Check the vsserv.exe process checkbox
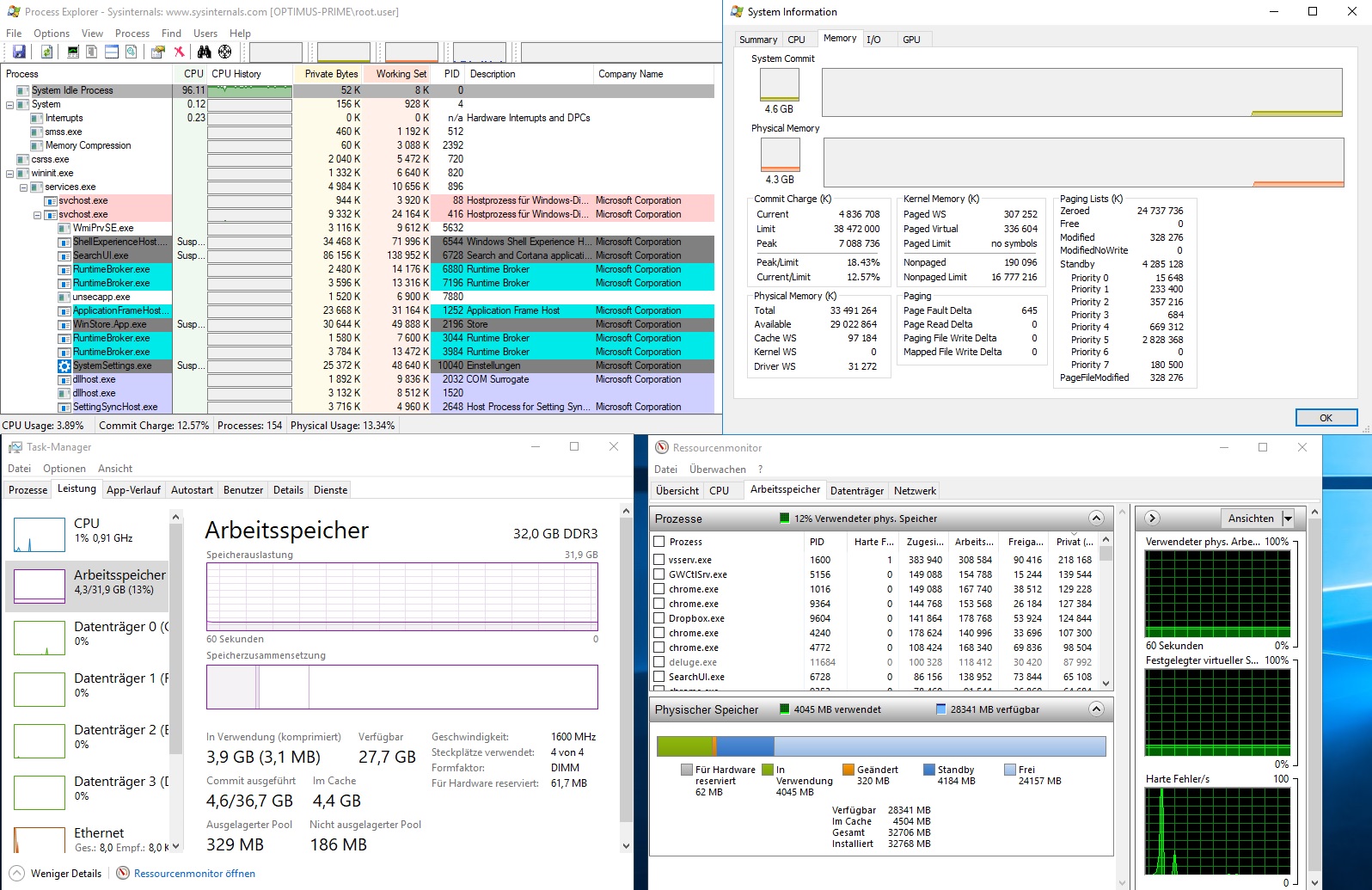 coord(659,560)
